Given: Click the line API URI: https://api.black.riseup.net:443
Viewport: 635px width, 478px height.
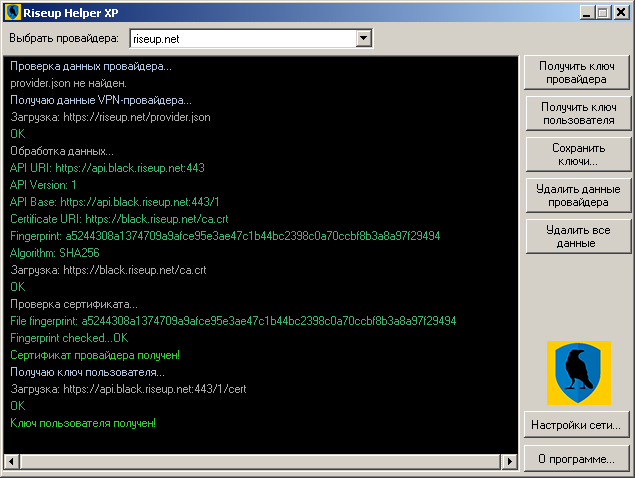Looking at the screenshot, I should (x=107, y=168).
